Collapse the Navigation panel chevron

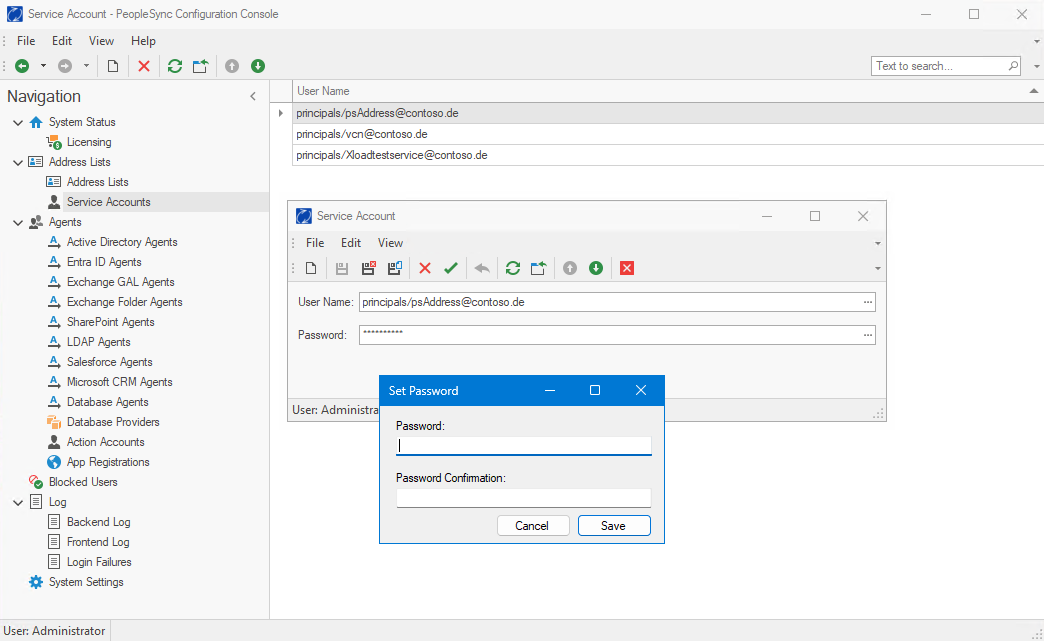click(x=253, y=97)
